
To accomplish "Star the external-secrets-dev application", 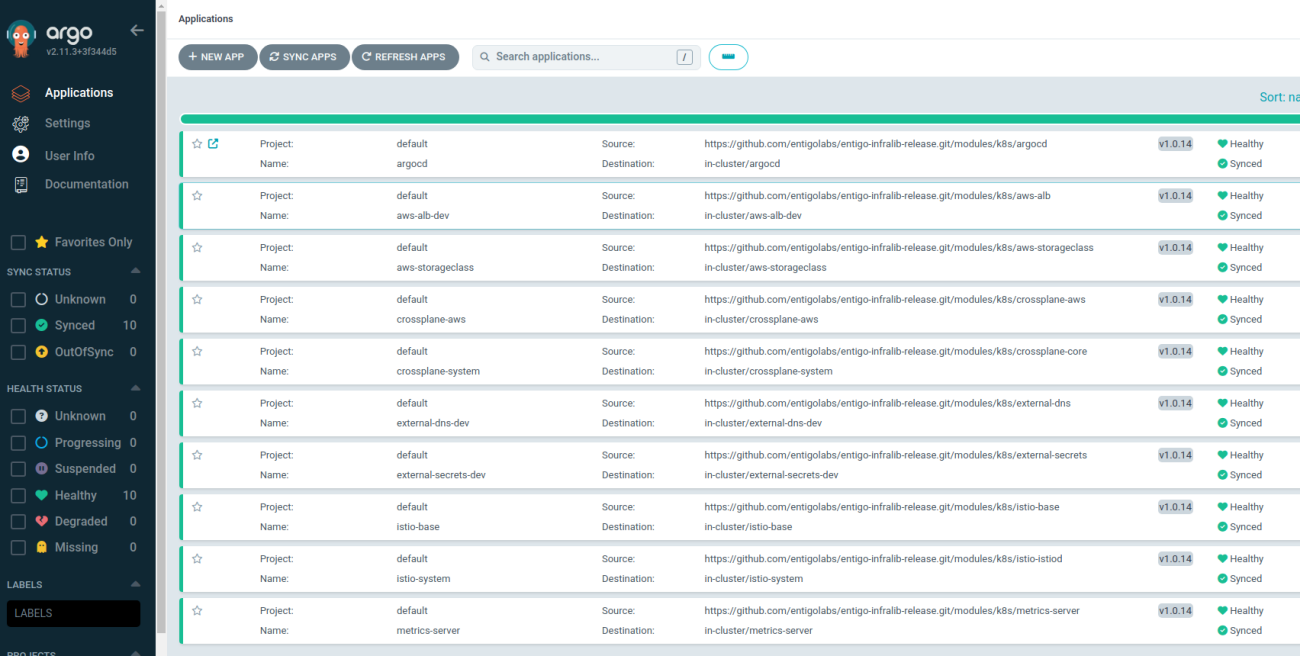I will coord(197,455).
